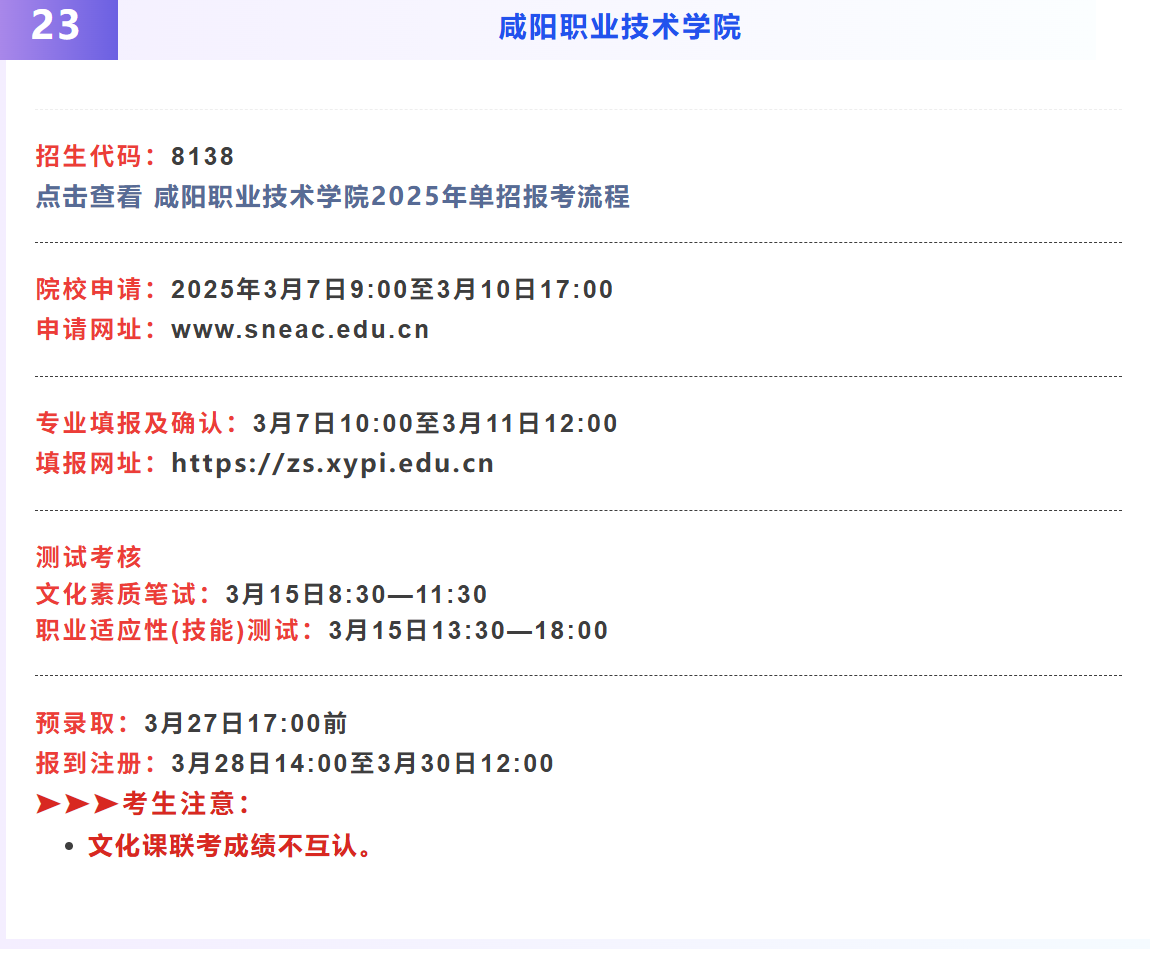Click the 测试考核 section heading
Viewport: 1150px width, 955px height.
point(88,557)
